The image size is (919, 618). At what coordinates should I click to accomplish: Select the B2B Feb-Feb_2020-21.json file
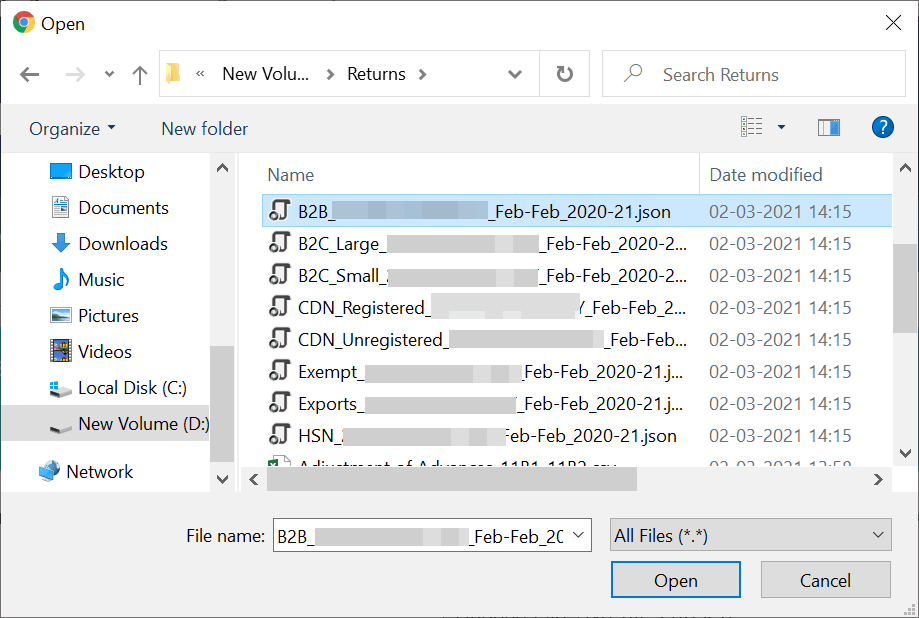coord(577,211)
